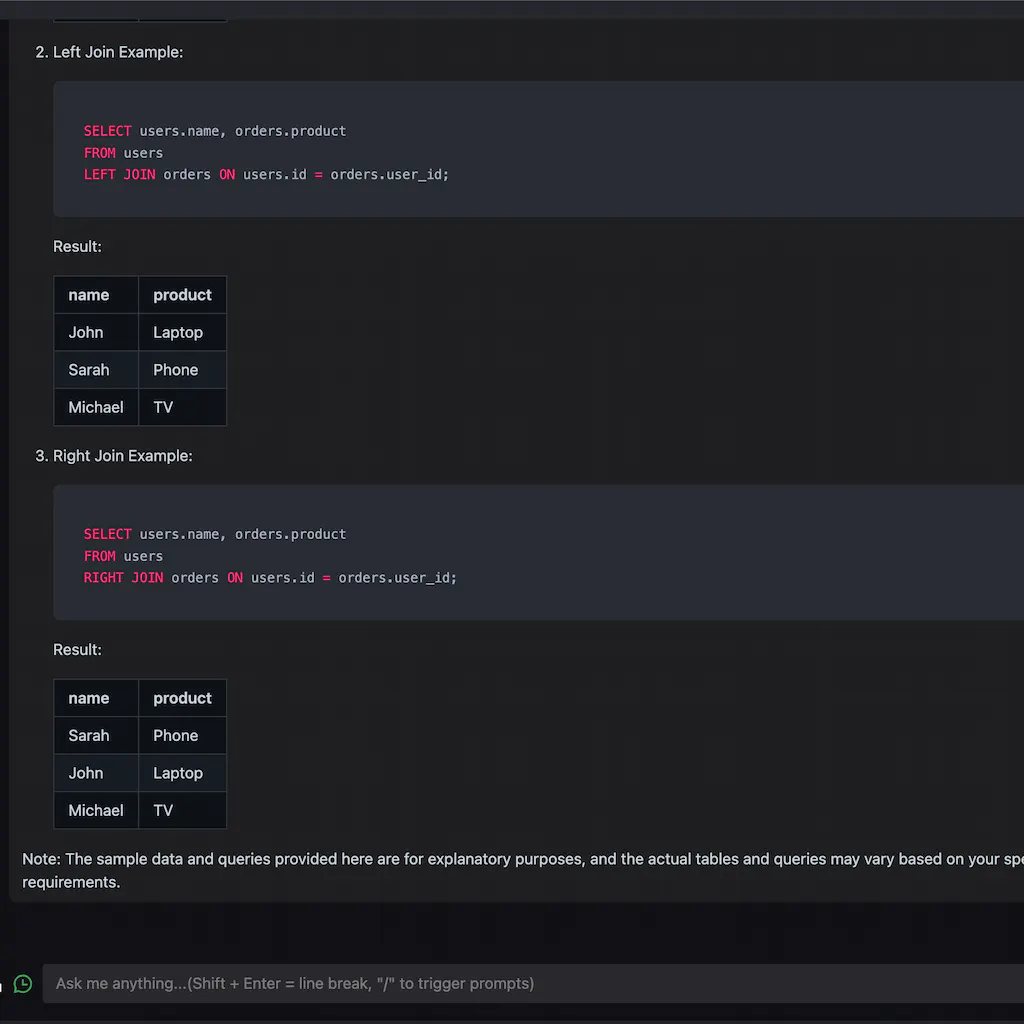
Task: Click the "Right Join Example:" heading
Action: [122, 455]
